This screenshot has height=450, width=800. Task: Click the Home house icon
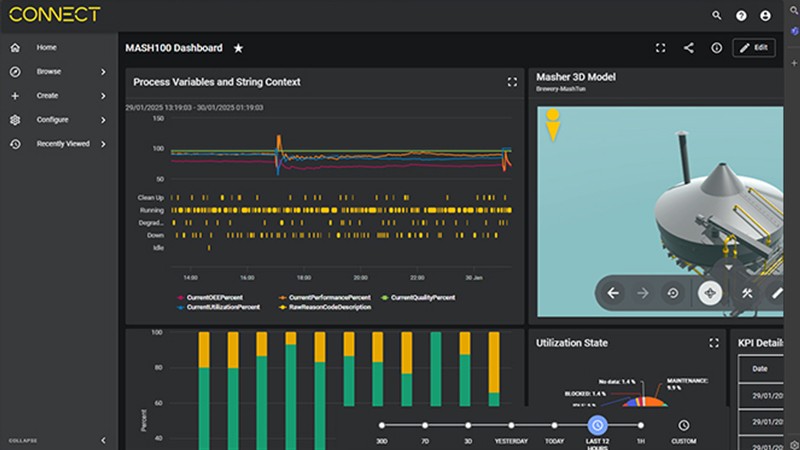coord(15,47)
